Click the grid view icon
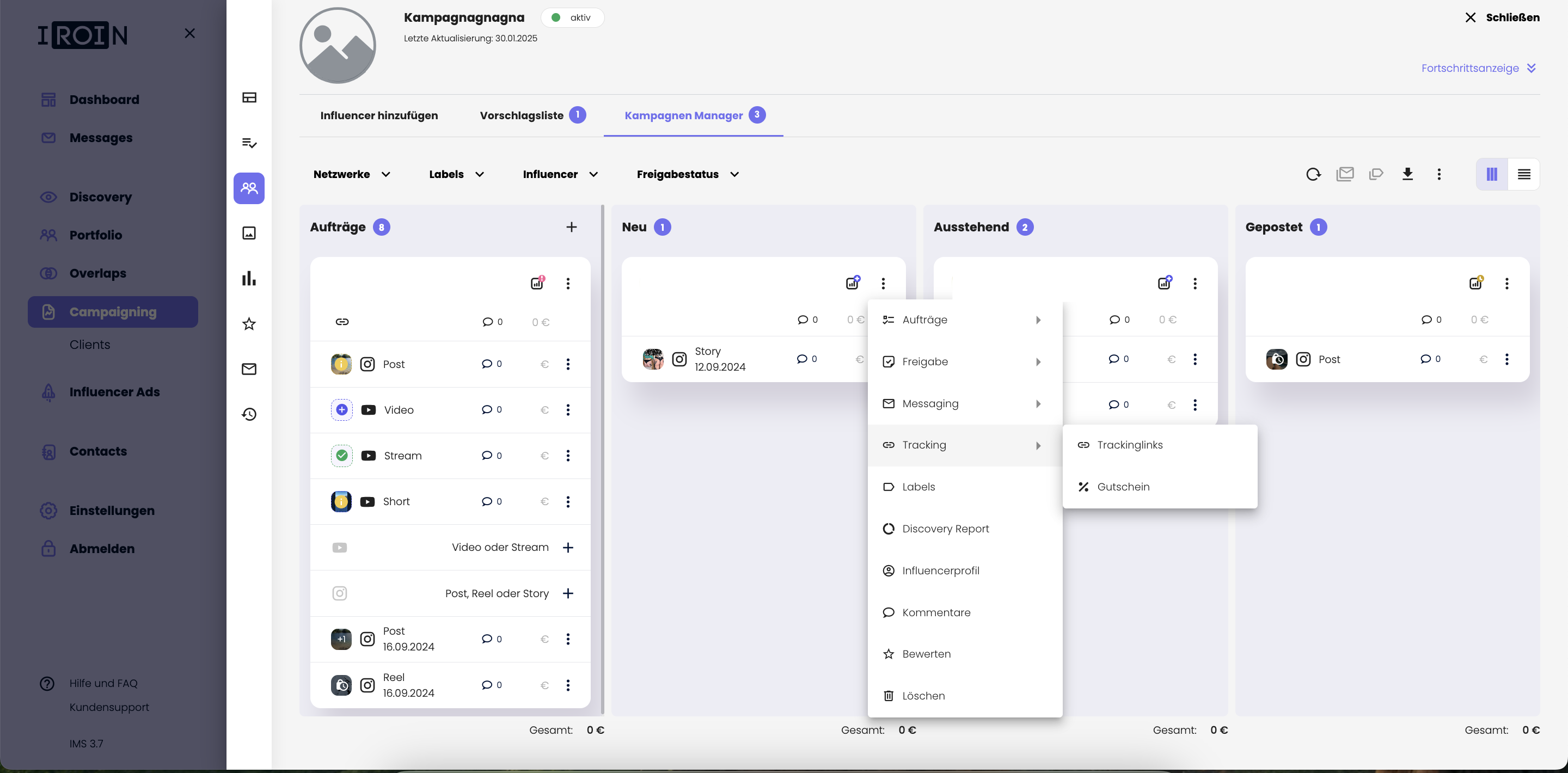This screenshot has width=1568, height=773. (1491, 174)
